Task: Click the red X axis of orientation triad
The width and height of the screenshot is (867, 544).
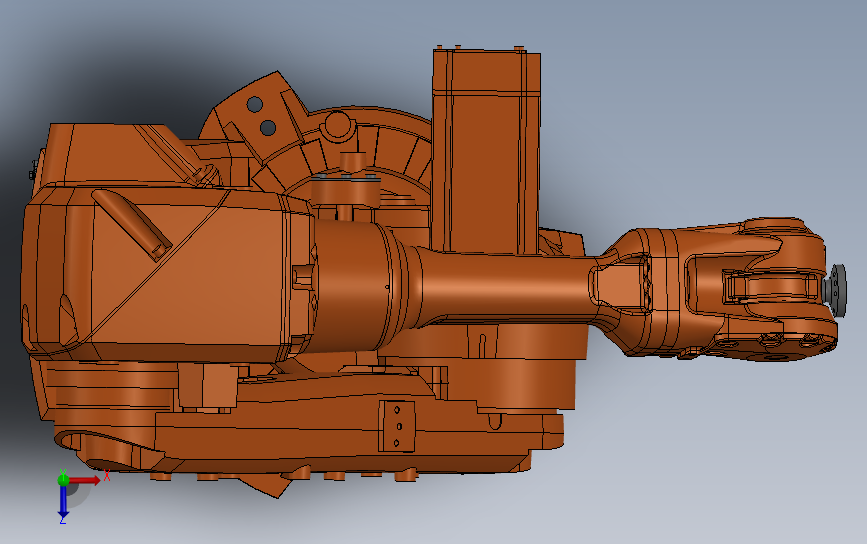Action: (x=85, y=480)
